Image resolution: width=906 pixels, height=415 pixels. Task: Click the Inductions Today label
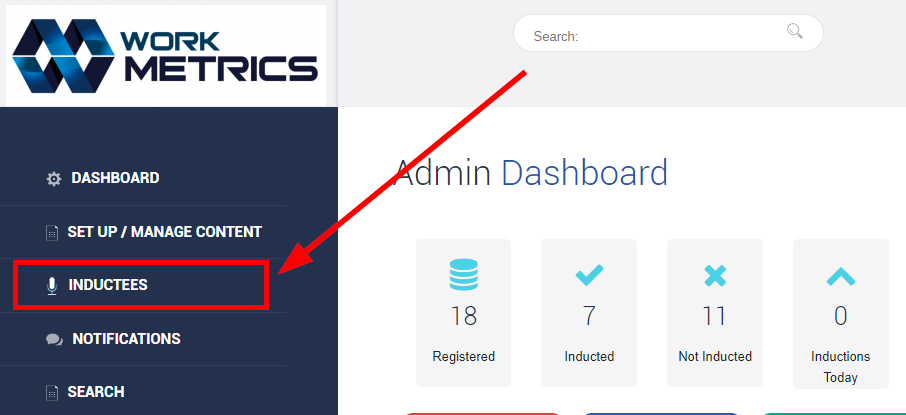click(841, 367)
